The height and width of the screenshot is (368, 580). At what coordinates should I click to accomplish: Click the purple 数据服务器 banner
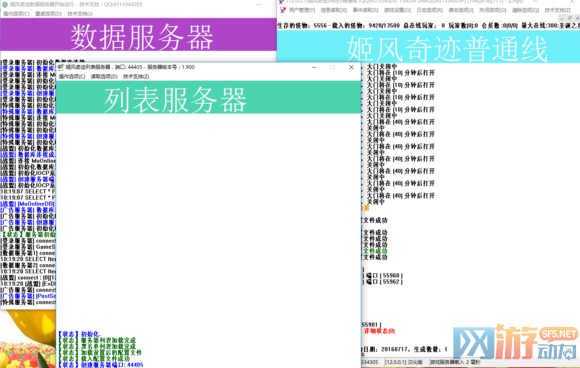138,34
